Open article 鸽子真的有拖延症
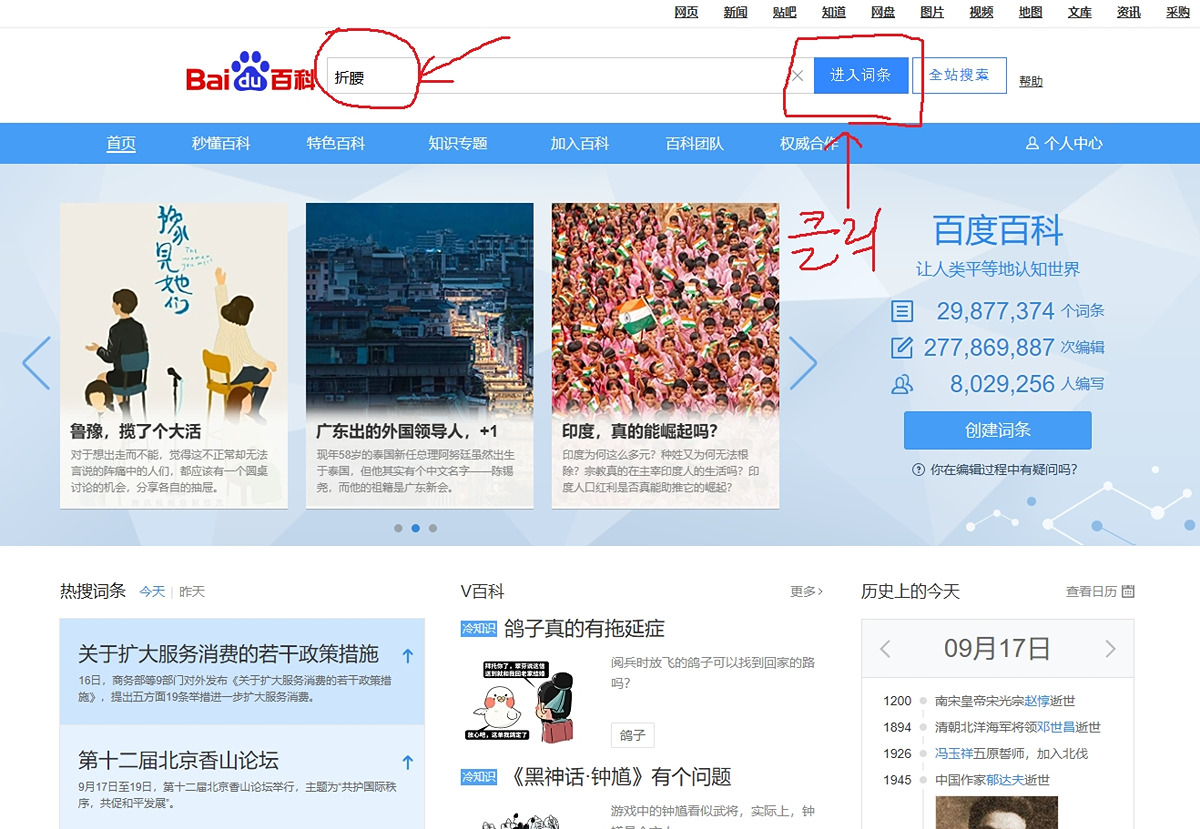The height and width of the screenshot is (829, 1200). [x=585, y=628]
